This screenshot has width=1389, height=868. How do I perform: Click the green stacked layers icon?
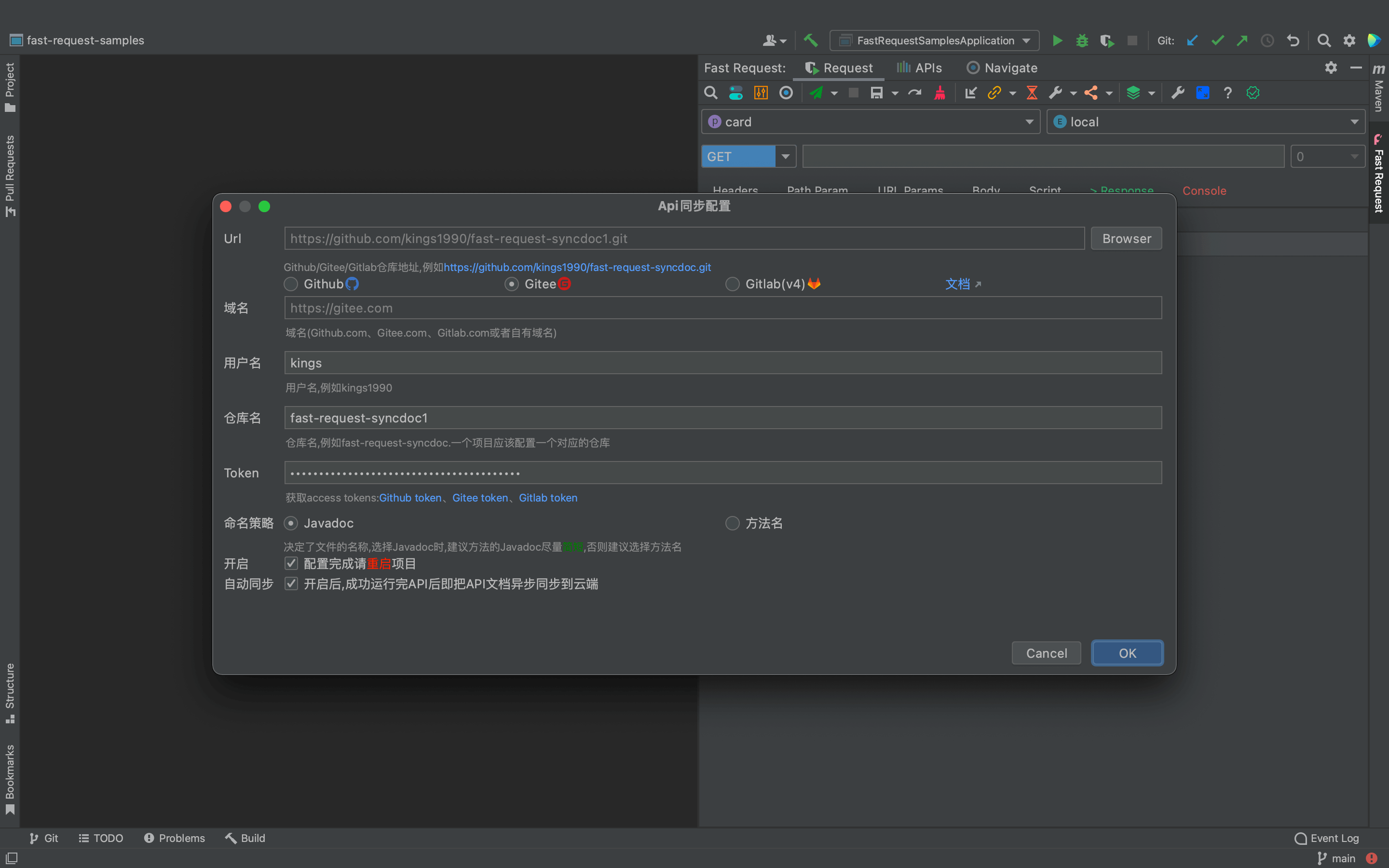coord(1133,93)
